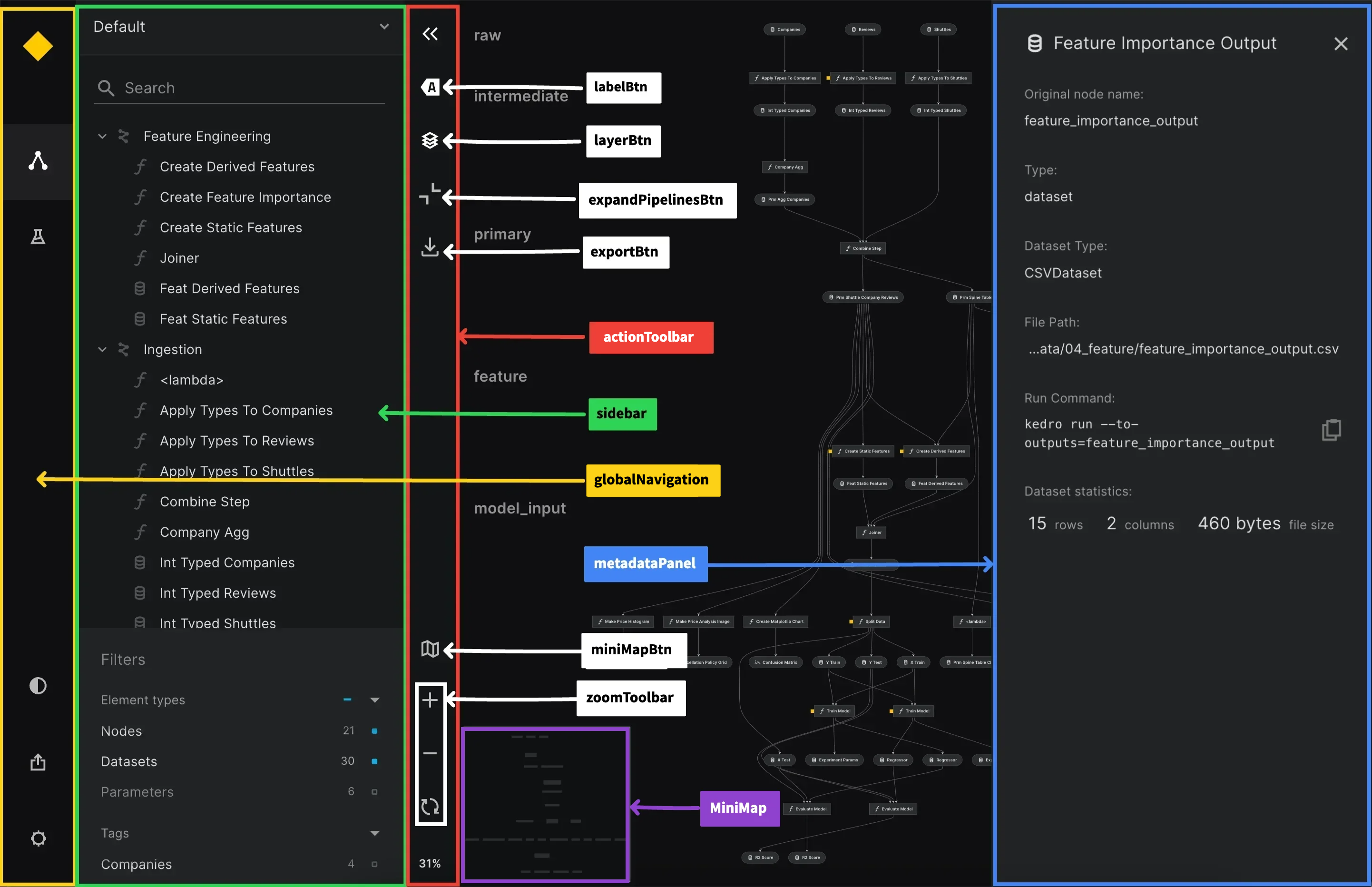Viewport: 1372px width, 887px height.
Task: Click the exportBtn download icon
Action: coord(430,250)
